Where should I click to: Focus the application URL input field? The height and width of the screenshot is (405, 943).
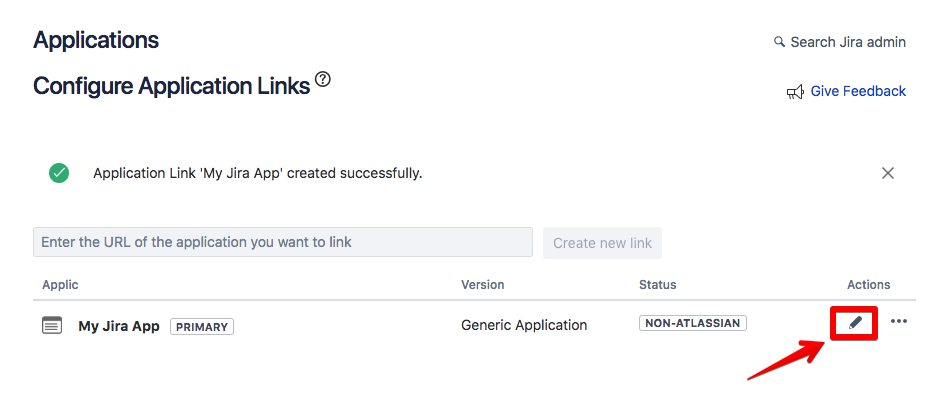(282, 242)
